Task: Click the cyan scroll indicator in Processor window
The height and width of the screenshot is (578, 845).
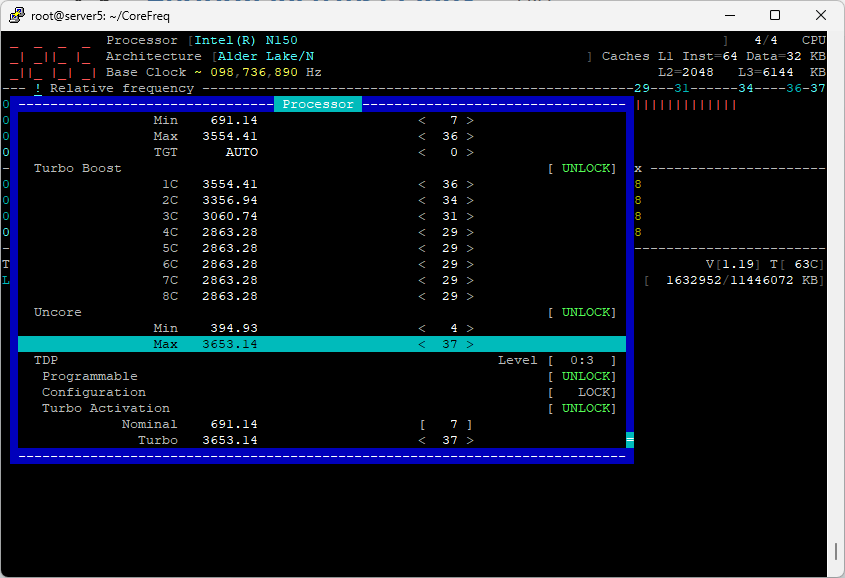Action: [630, 440]
